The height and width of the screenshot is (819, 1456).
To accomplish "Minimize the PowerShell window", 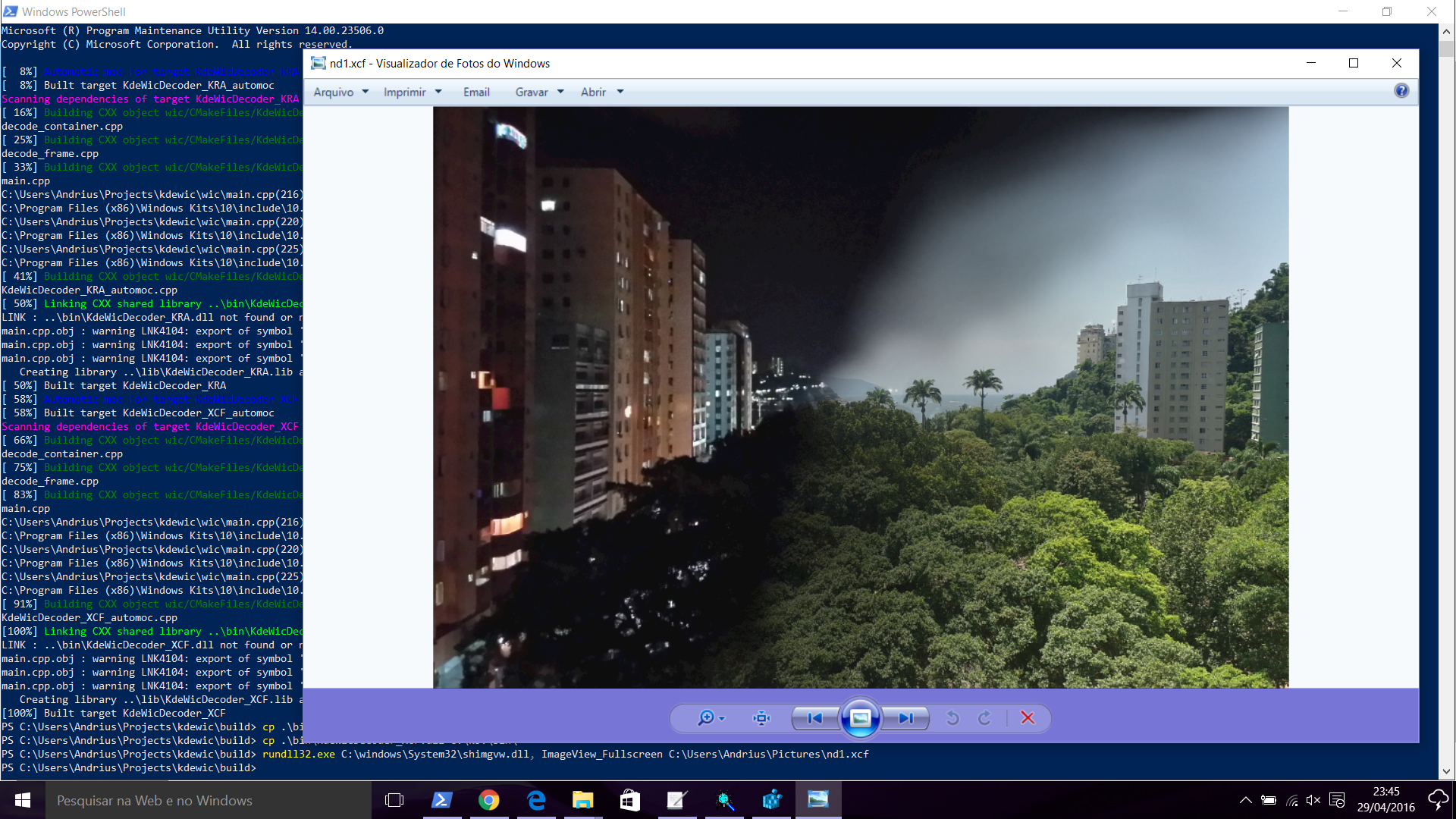I will point(1343,11).
